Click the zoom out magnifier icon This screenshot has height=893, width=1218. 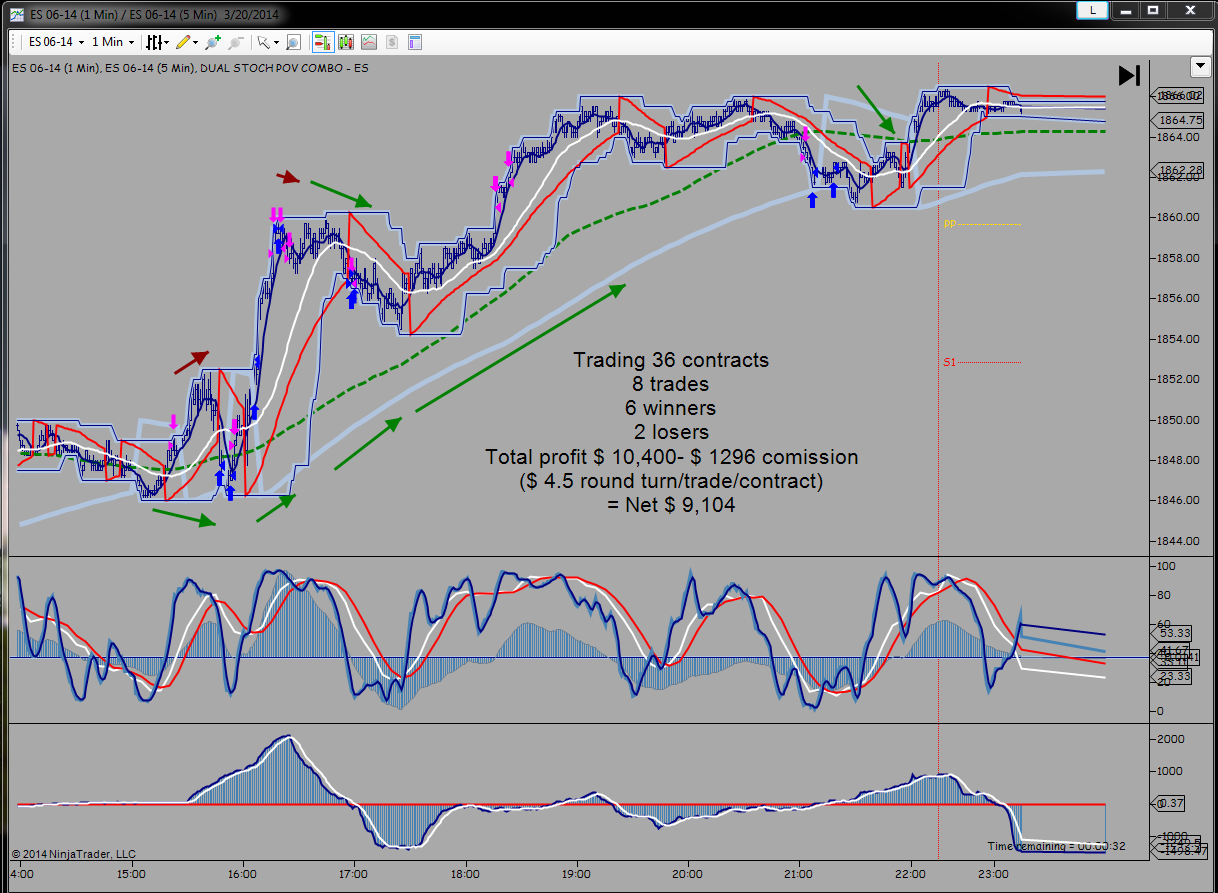click(x=236, y=42)
